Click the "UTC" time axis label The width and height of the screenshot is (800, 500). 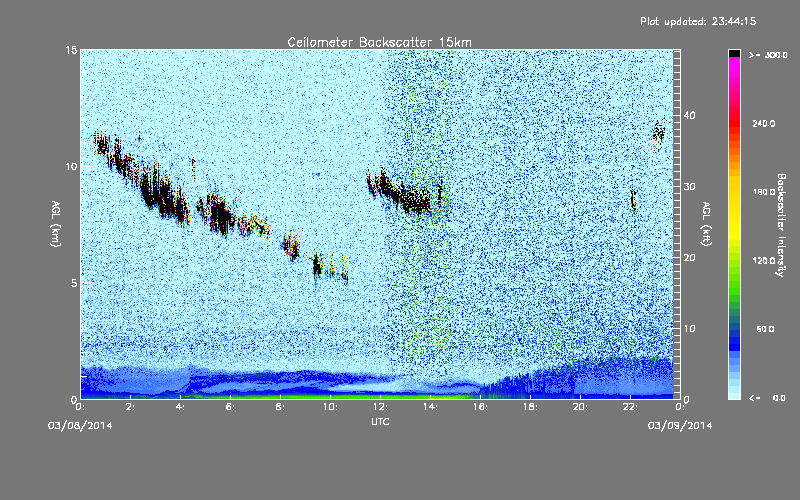coord(380,421)
